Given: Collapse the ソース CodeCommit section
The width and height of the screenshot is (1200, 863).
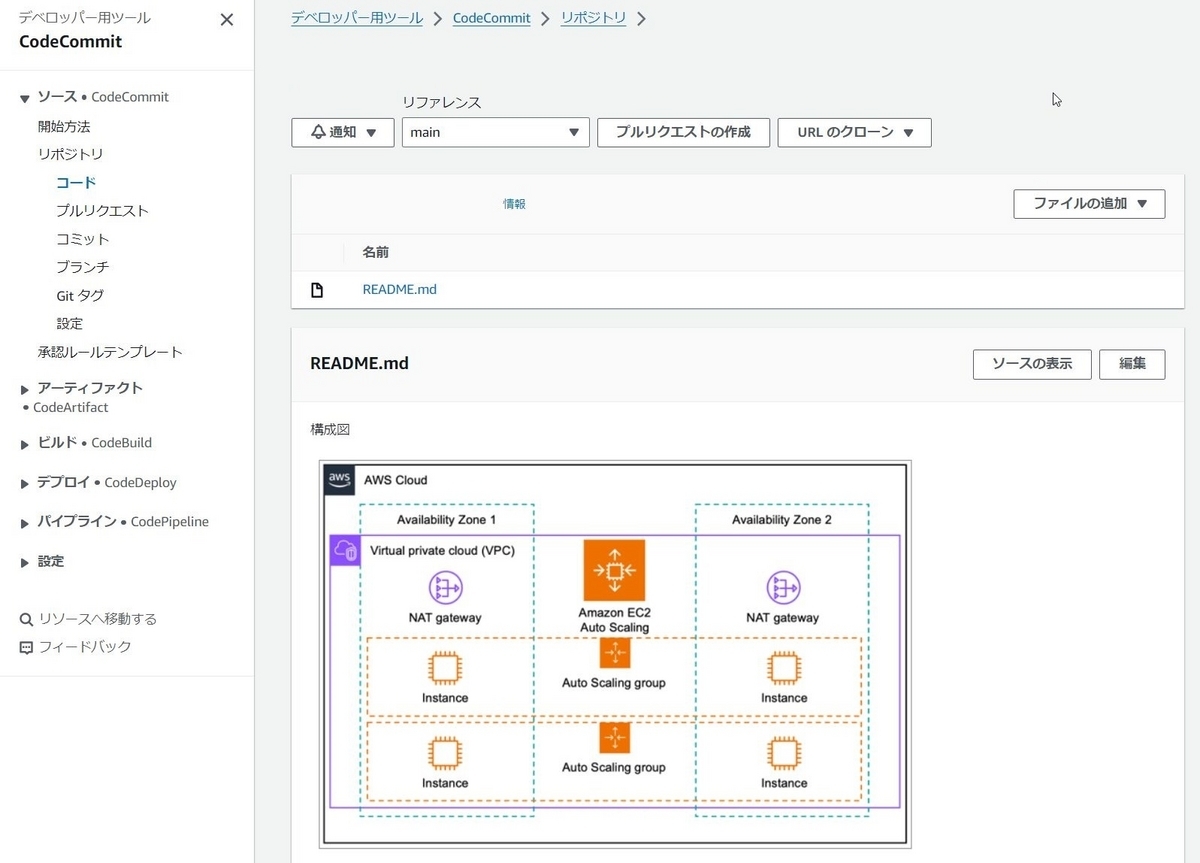Looking at the screenshot, I should 25,98.
